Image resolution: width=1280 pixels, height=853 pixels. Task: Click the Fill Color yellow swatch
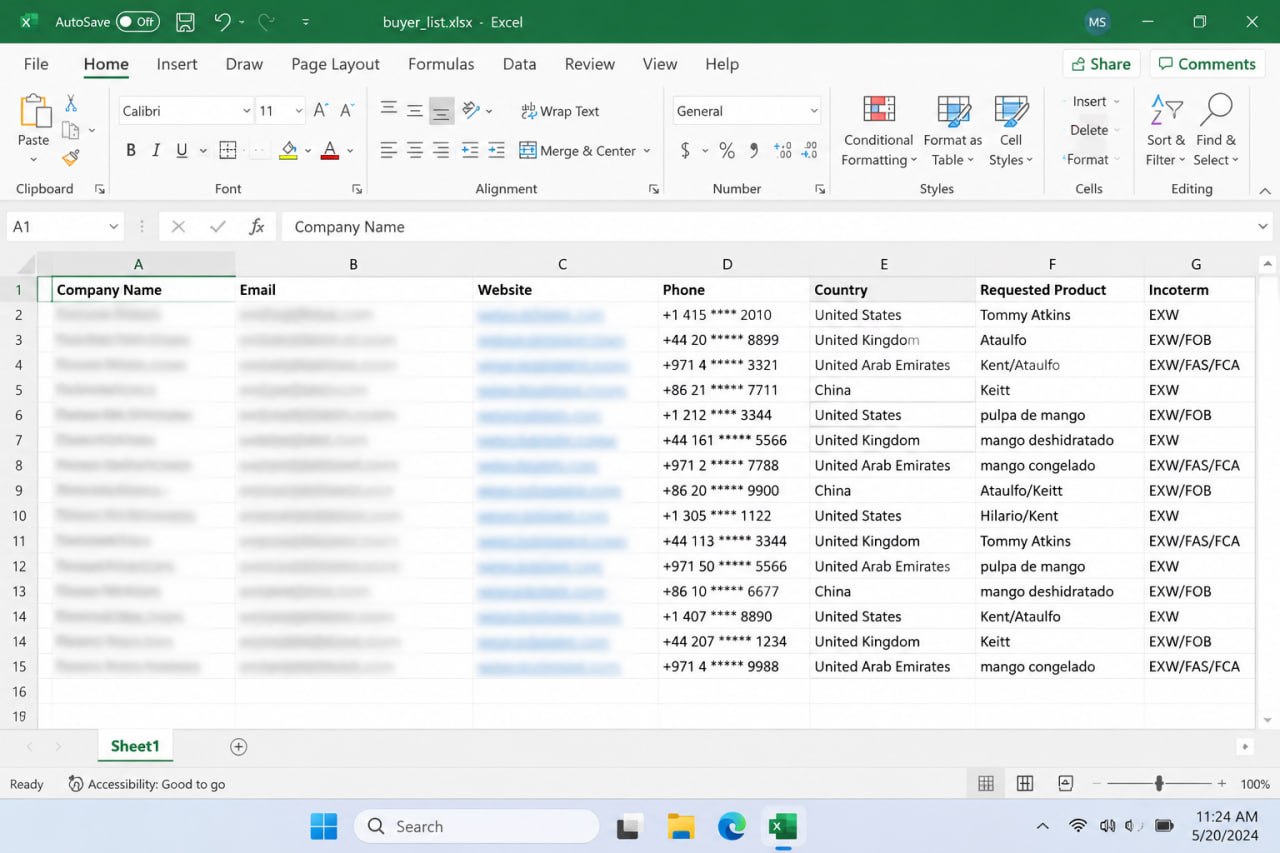pos(288,151)
